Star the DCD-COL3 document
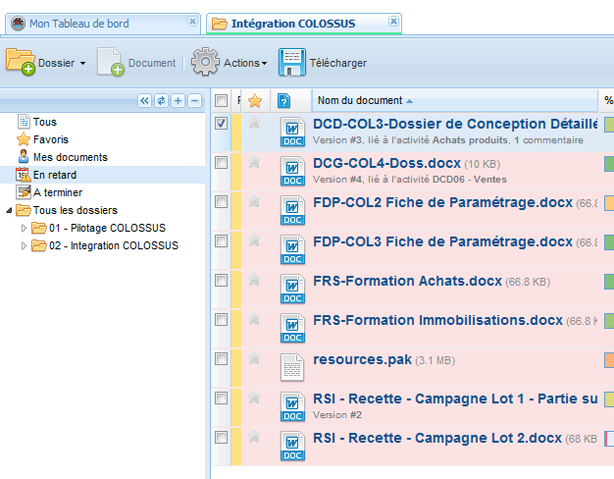The image size is (614, 479). (x=255, y=123)
